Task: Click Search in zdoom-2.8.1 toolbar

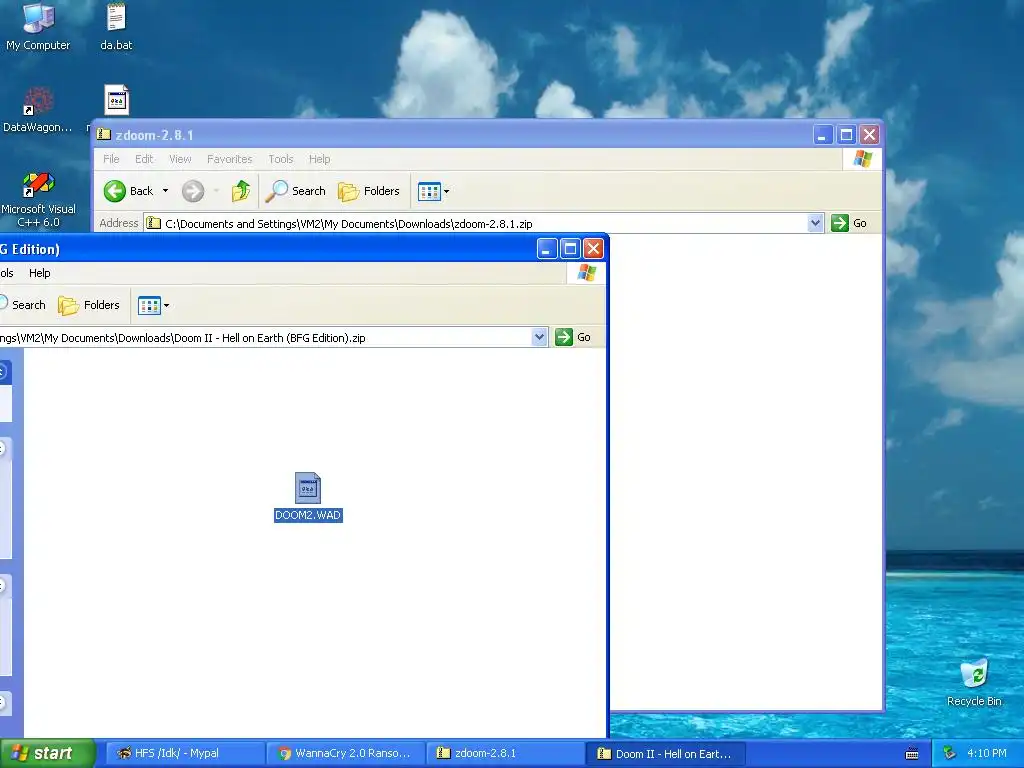Action: (x=295, y=191)
